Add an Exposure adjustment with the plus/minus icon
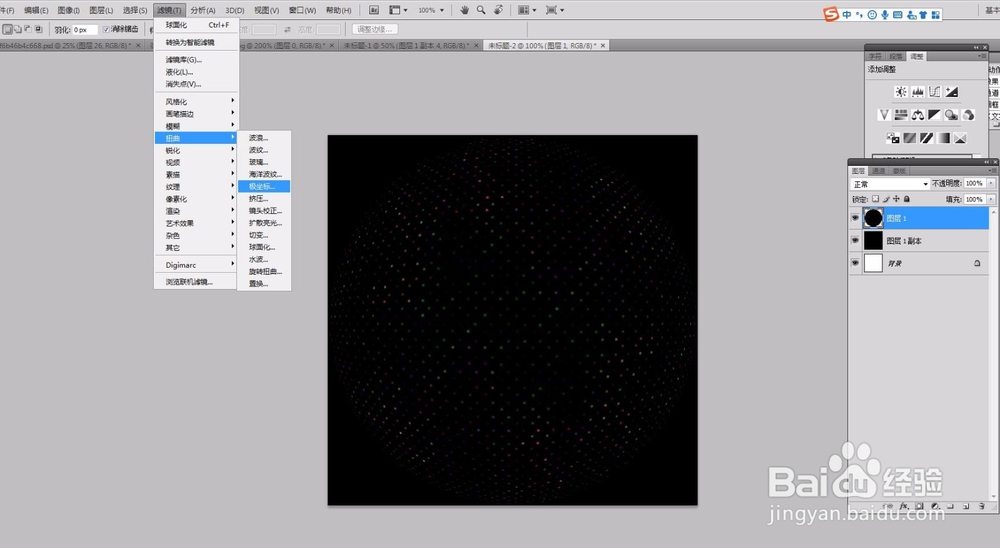 click(952, 92)
